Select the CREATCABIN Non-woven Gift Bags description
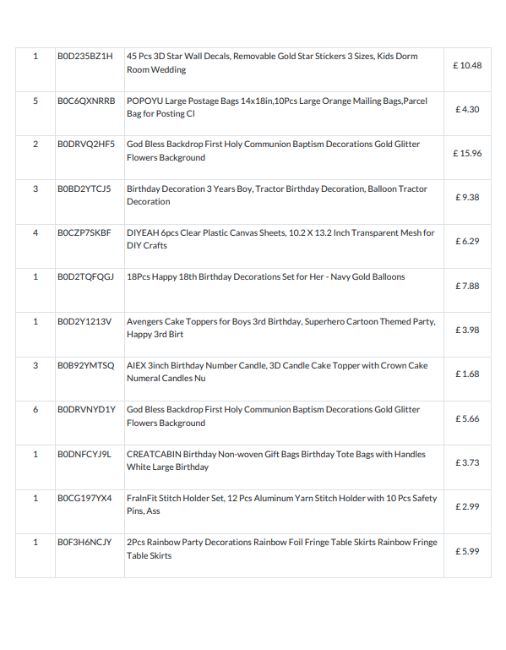 point(276,461)
